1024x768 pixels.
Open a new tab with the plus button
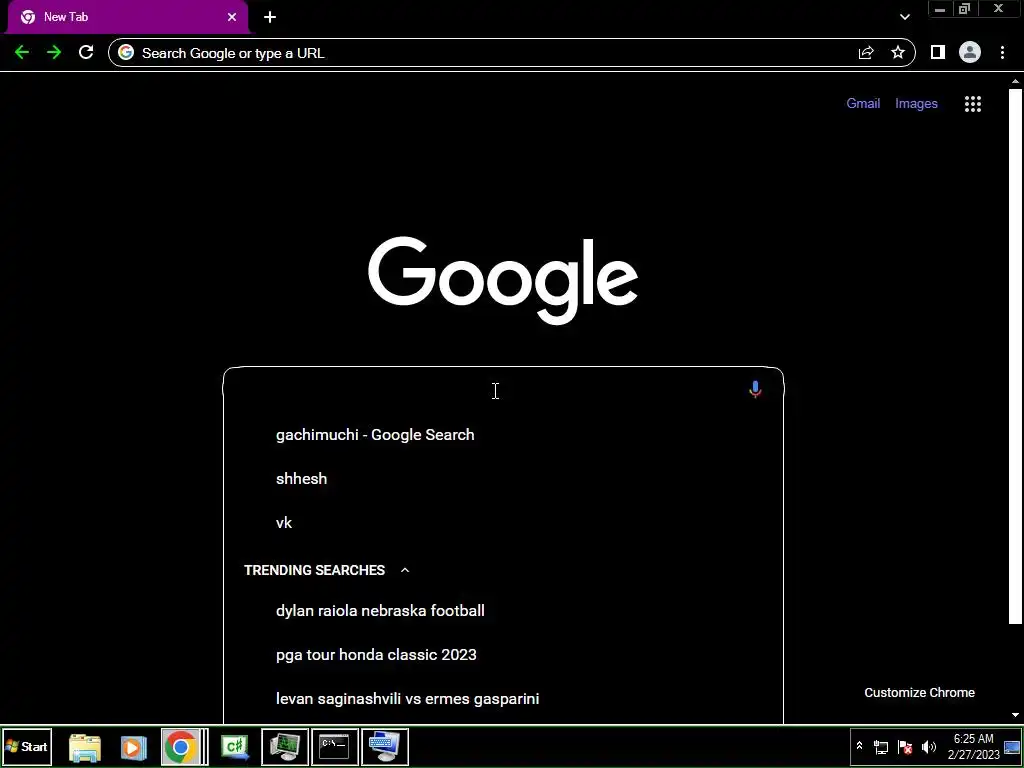[x=270, y=17]
